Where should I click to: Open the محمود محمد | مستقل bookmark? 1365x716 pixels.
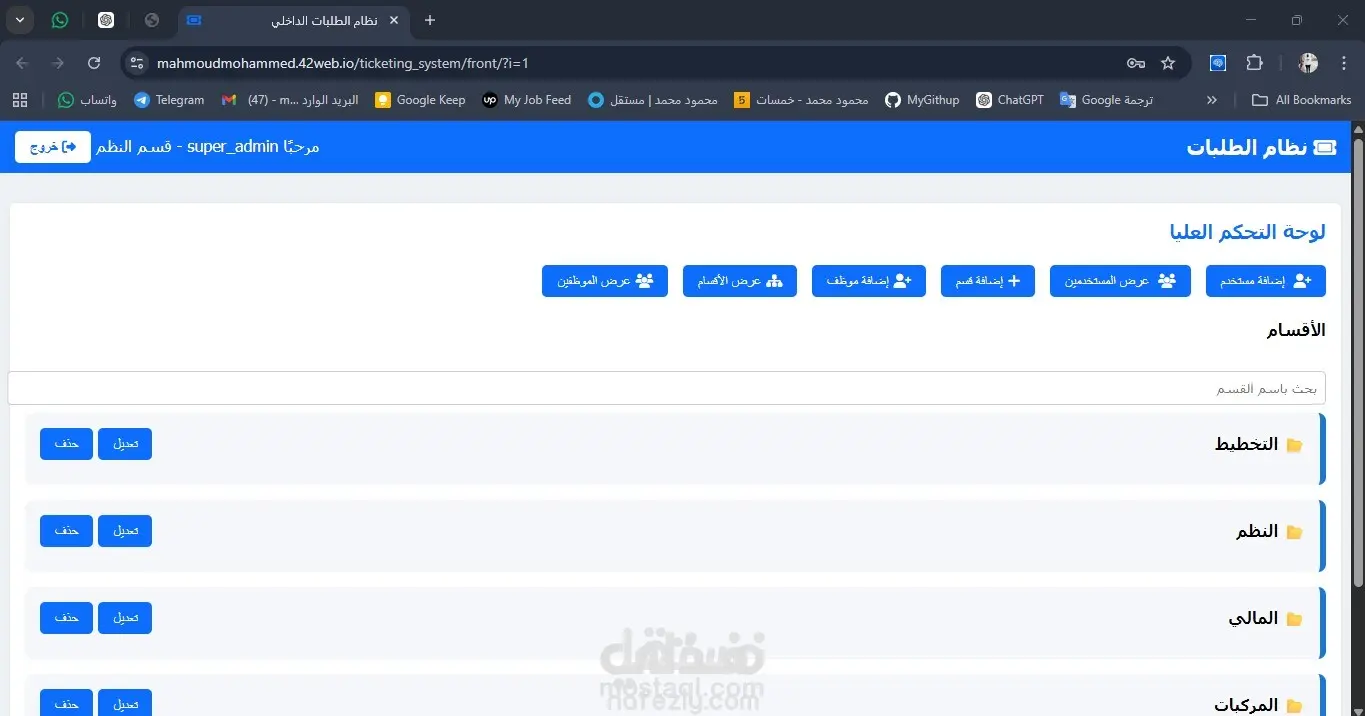pyautogui.click(x=653, y=100)
